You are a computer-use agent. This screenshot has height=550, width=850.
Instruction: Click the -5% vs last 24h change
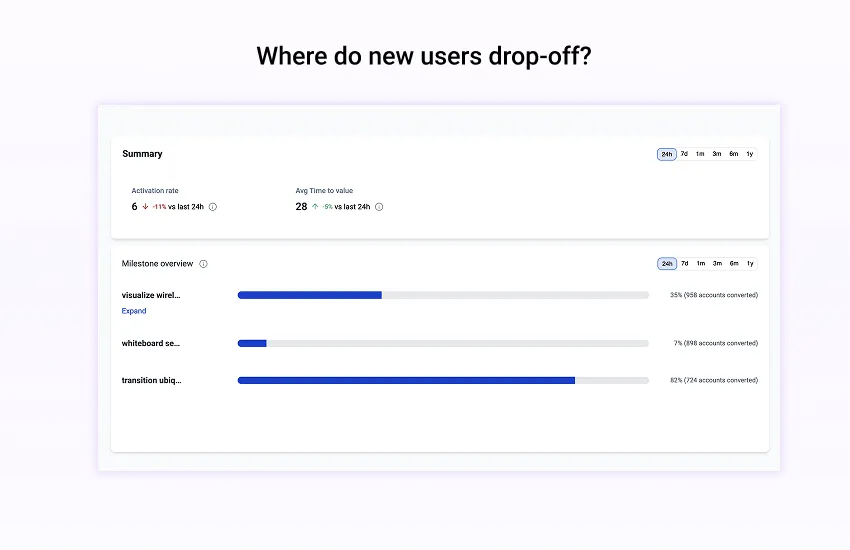tap(346, 207)
